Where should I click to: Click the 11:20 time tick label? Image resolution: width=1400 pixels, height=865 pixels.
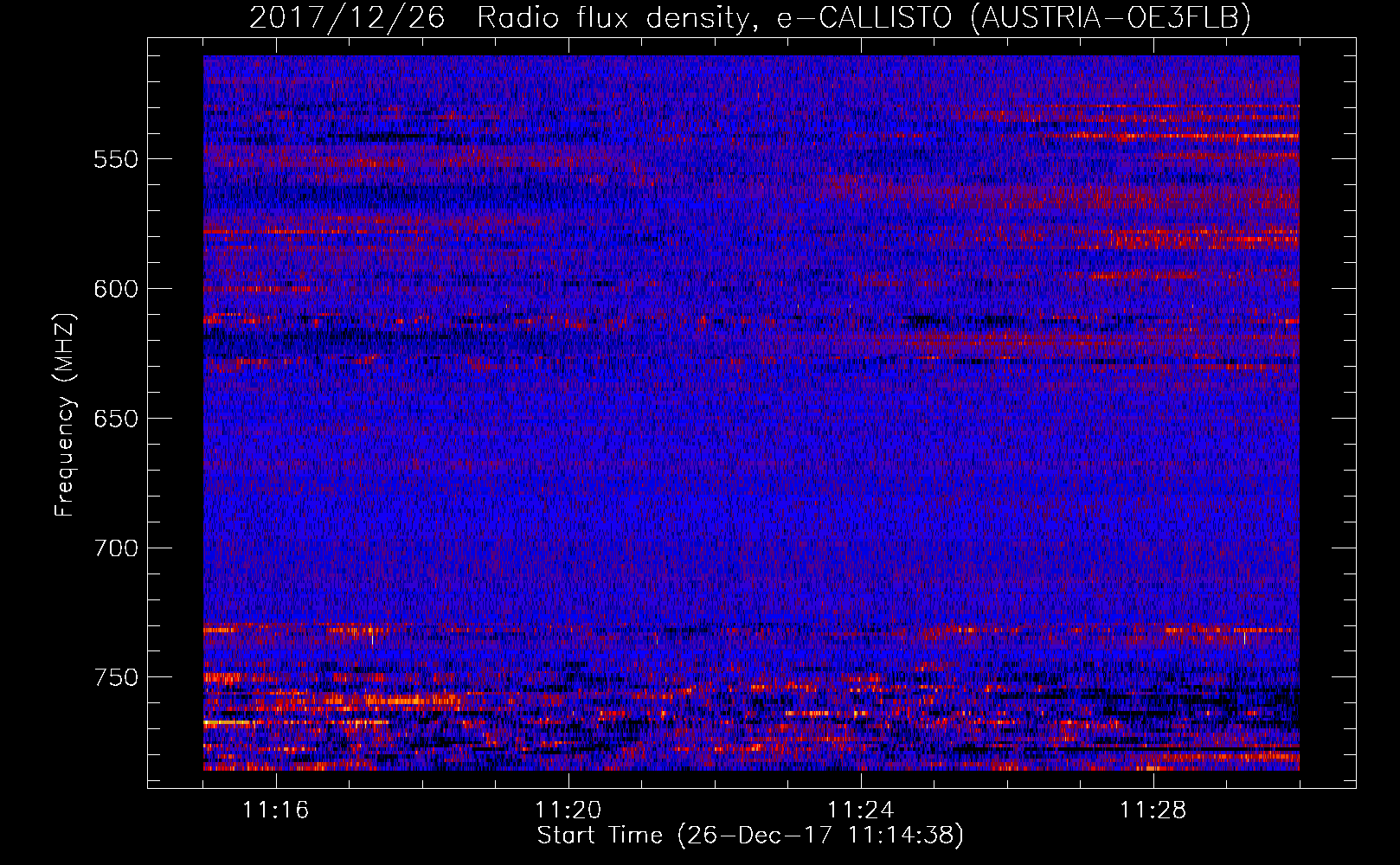[x=568, y=811]
